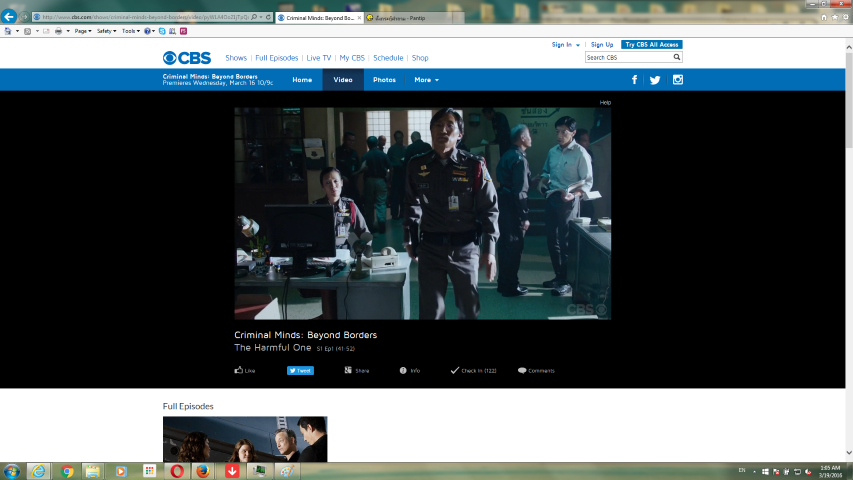853x480 pixels.
Task: Open Favorites star icon at top right
Action: 835,17
